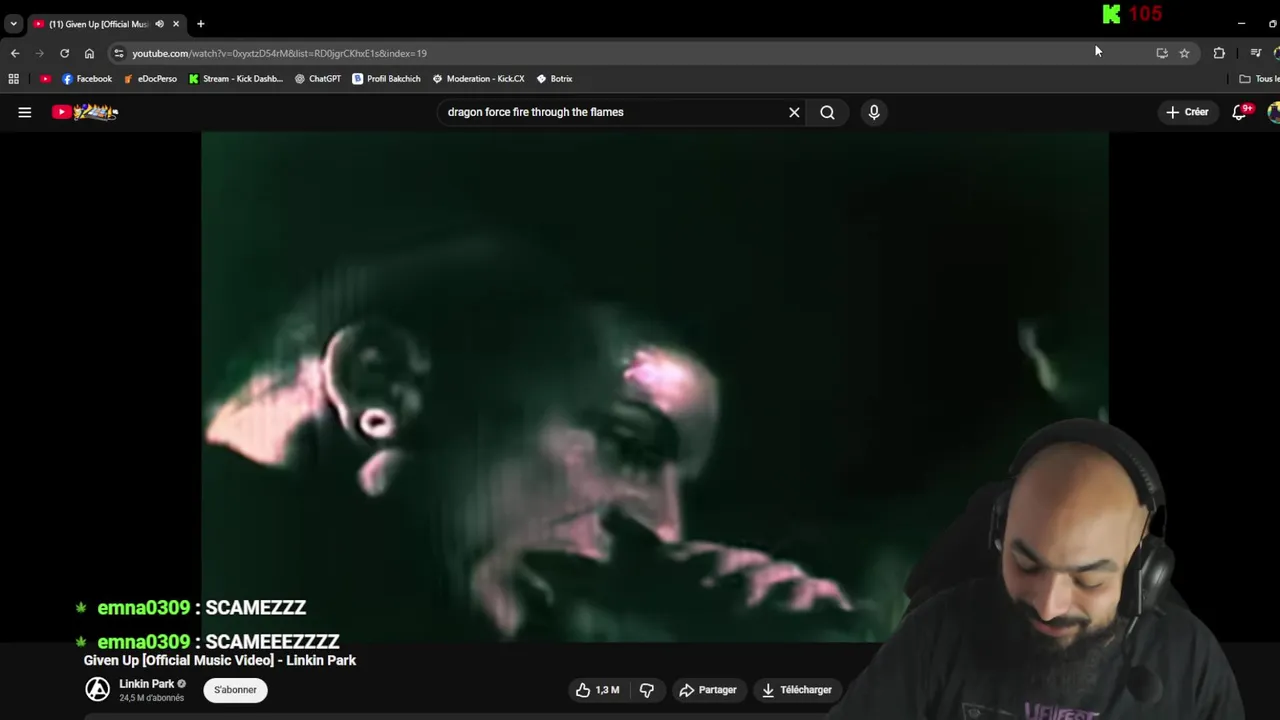Open the Créer menu button

pos(1187,112)
